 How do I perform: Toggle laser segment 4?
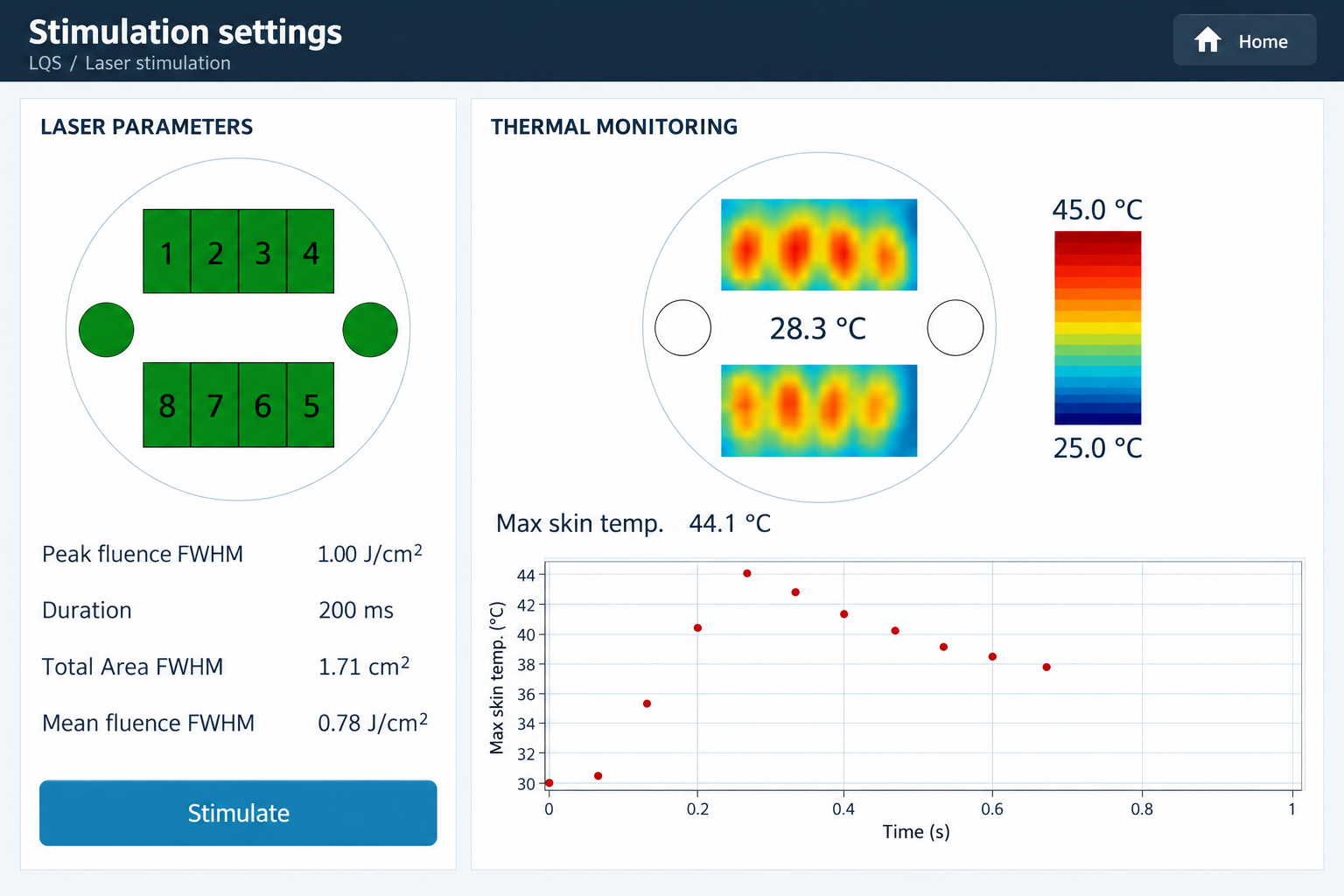[311, 251]
